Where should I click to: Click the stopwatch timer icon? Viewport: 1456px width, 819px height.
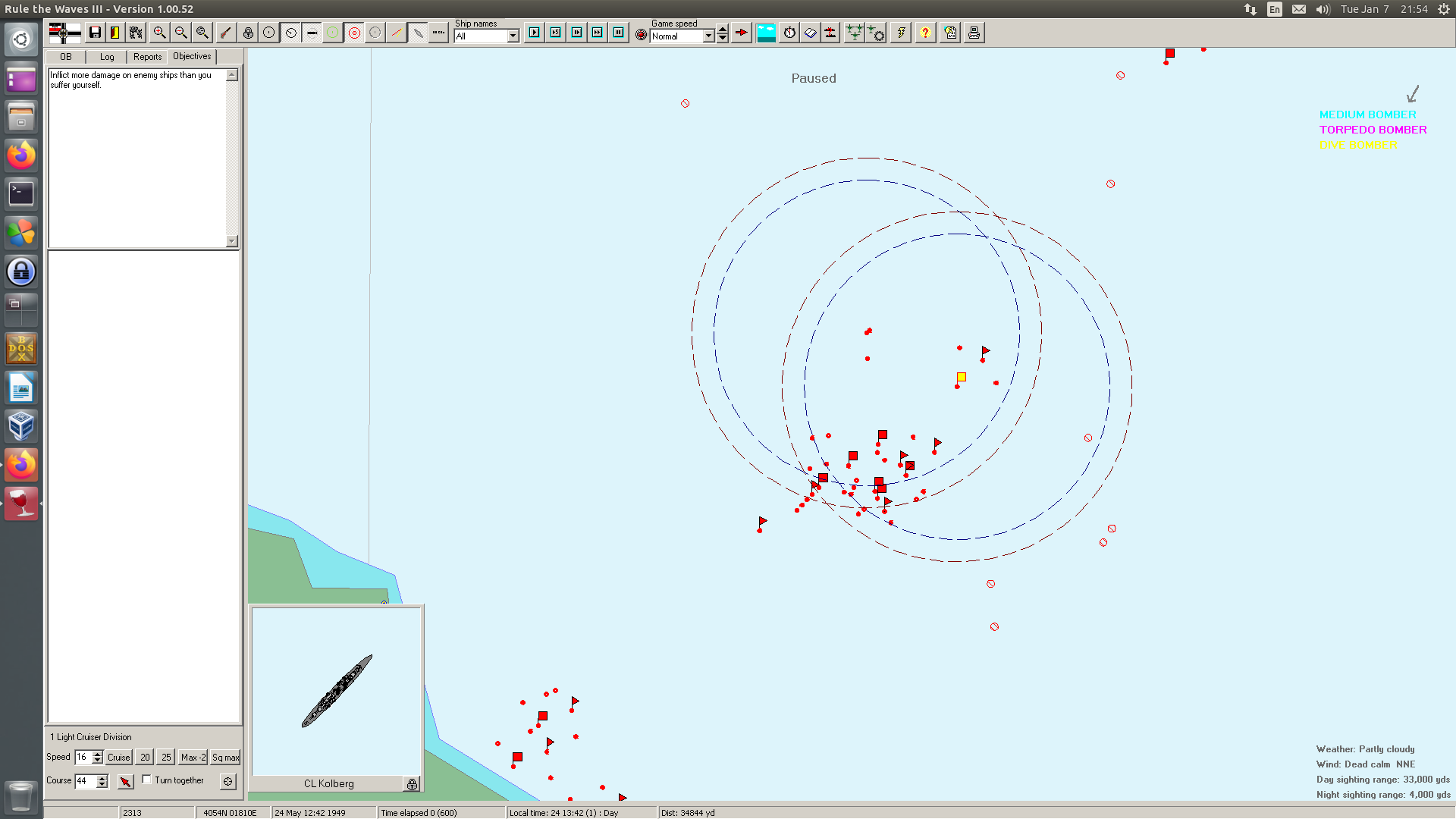pyautogui.click(x=789, y=33)
